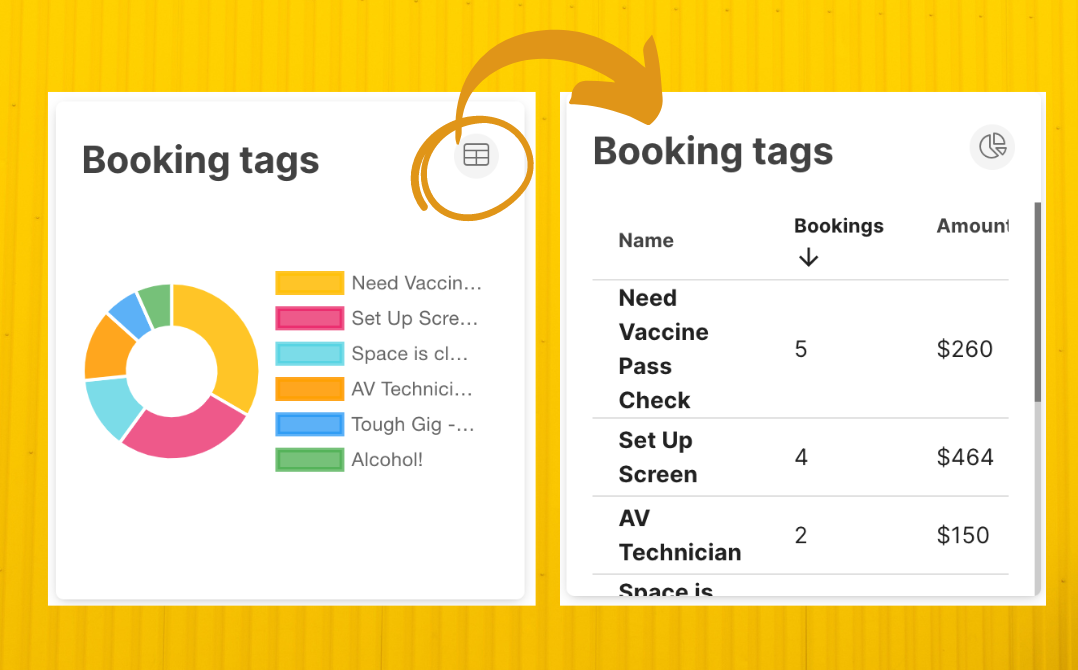Switch to table view icon
The width and height of the screenshot is (1078, 670).
(476, 155)
